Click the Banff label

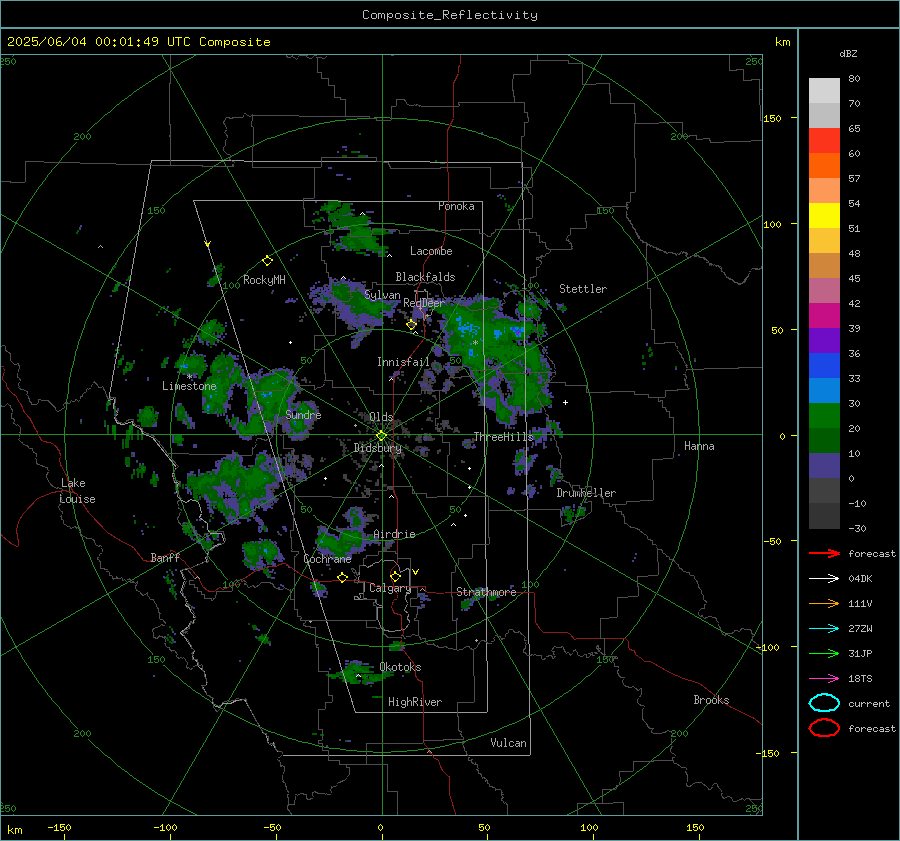click(165, 557)
